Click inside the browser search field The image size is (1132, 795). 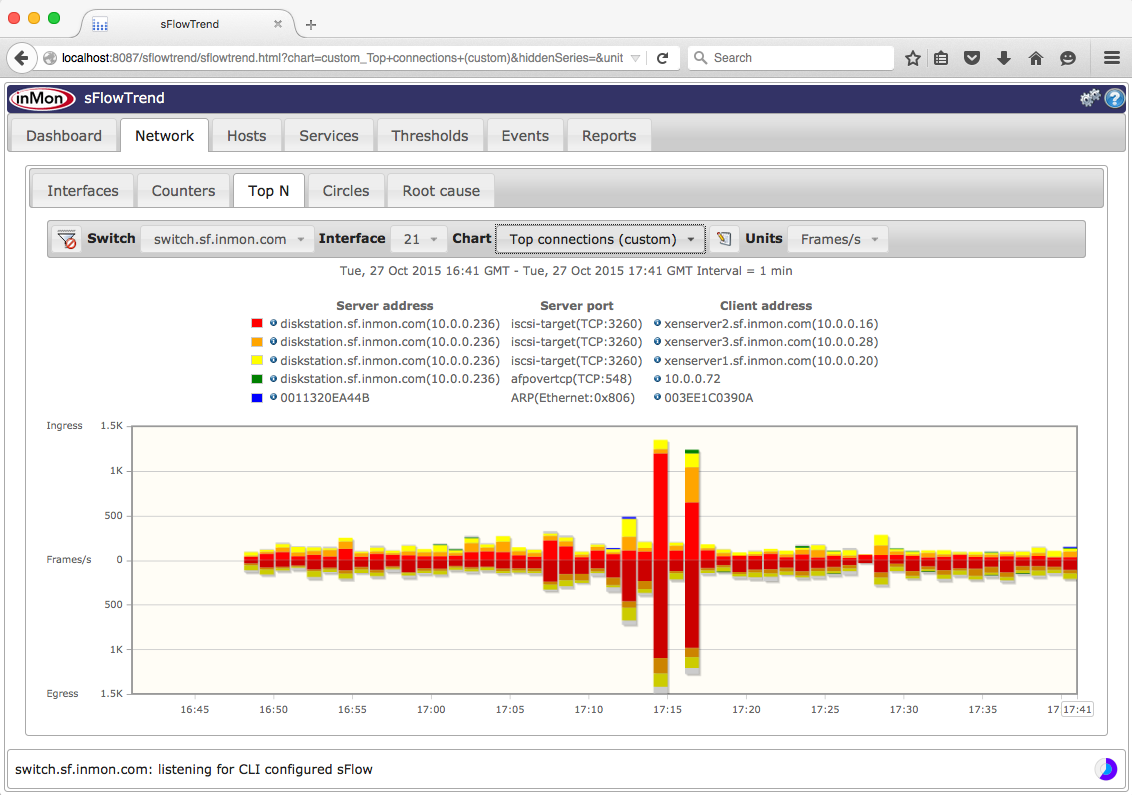click(x=790, y=57)
